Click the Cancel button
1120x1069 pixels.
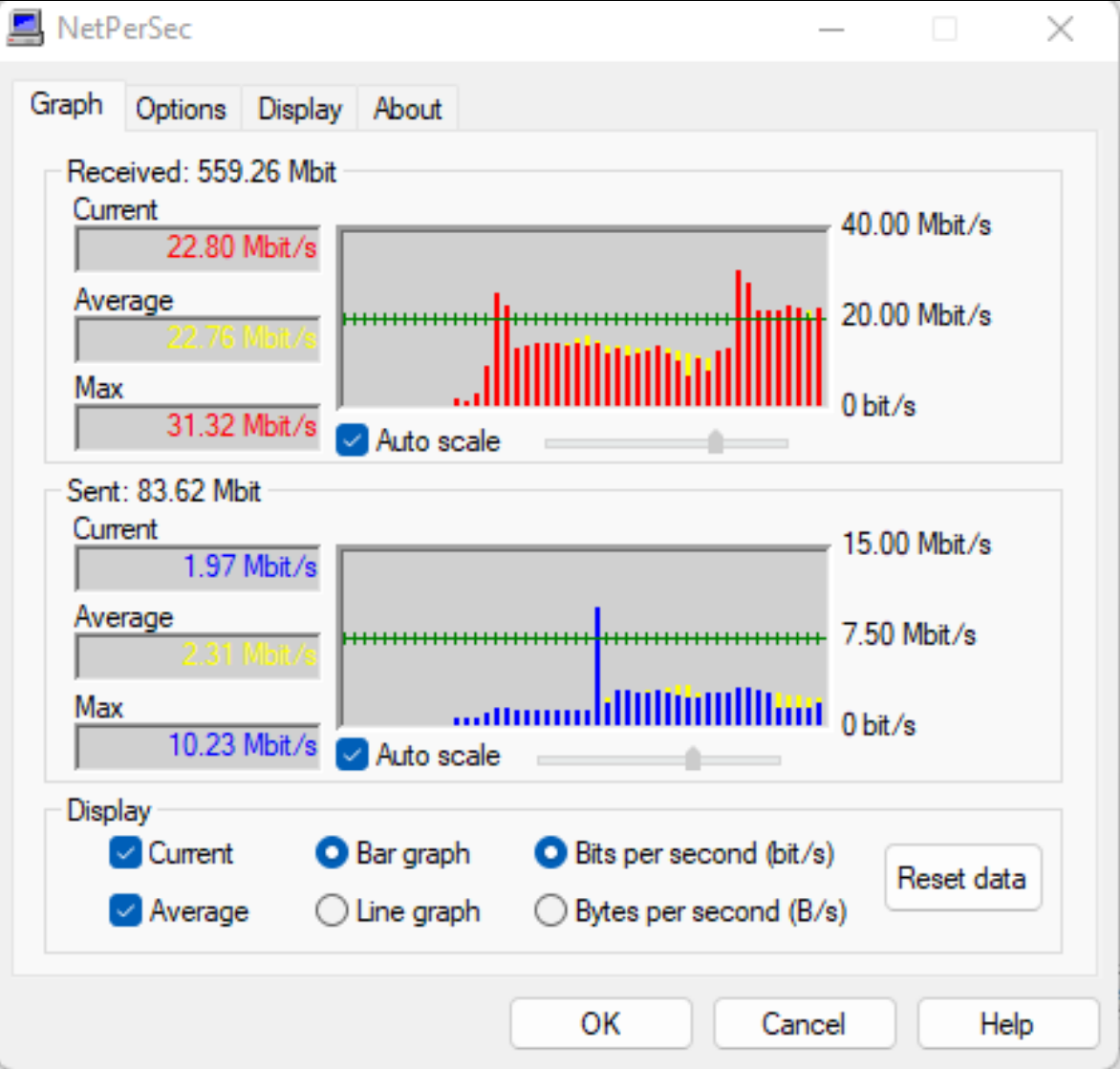(x=804, y=1023)
